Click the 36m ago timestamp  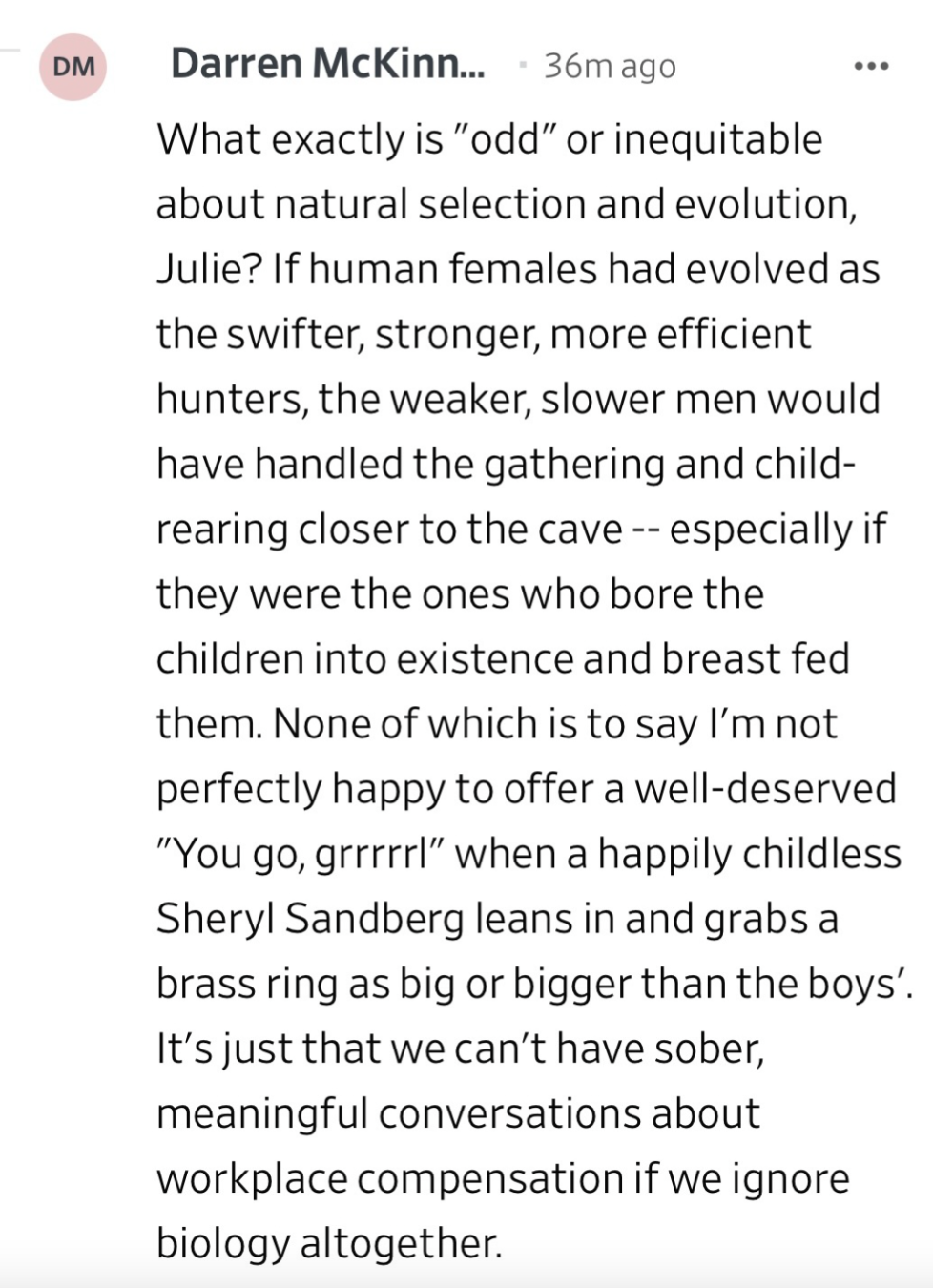[610, 66]
